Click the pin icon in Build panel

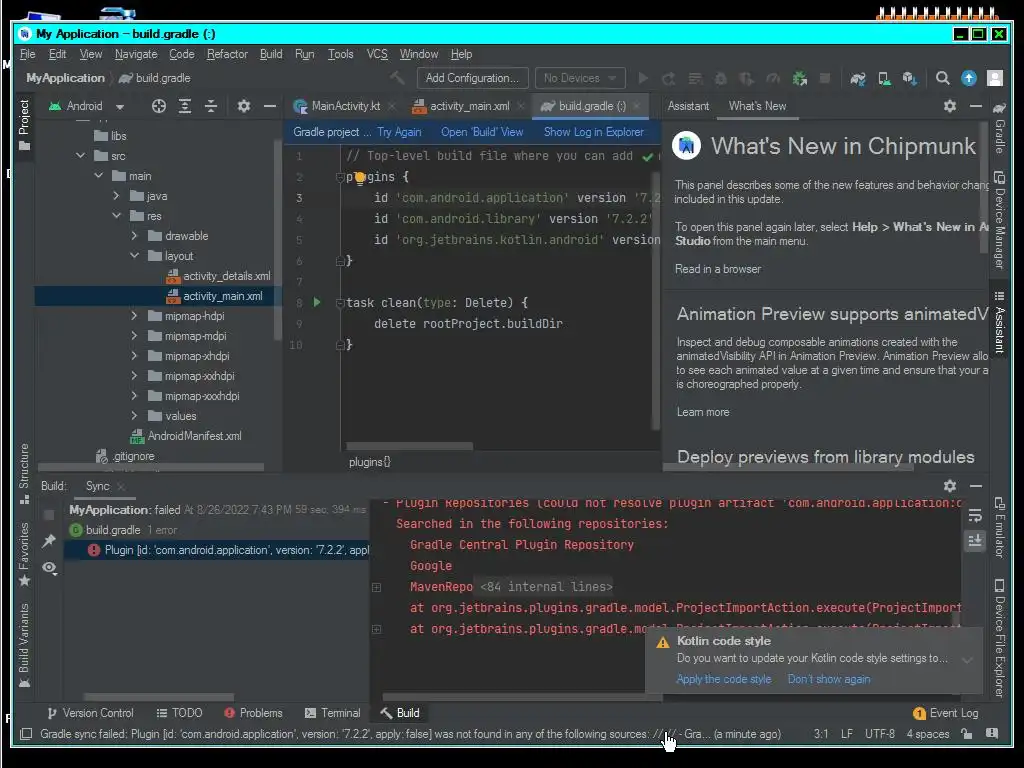49,541
